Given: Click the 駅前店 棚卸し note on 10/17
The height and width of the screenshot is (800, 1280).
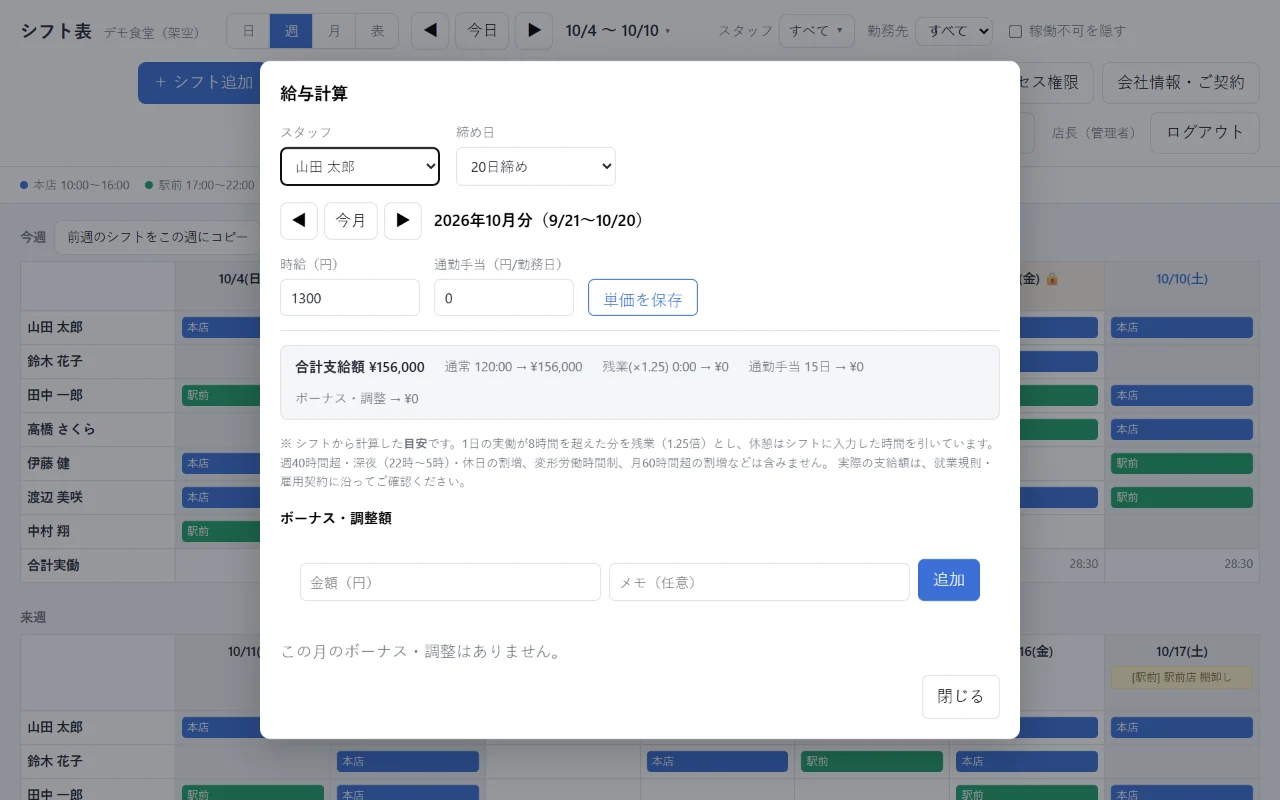Looking at the screenshot, I should coord(1182,677).
